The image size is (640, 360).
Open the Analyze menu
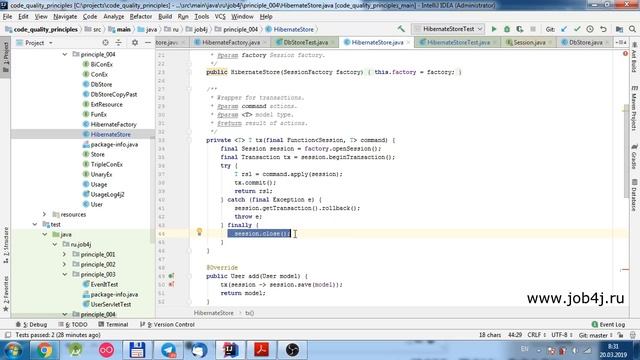(113, 17)
